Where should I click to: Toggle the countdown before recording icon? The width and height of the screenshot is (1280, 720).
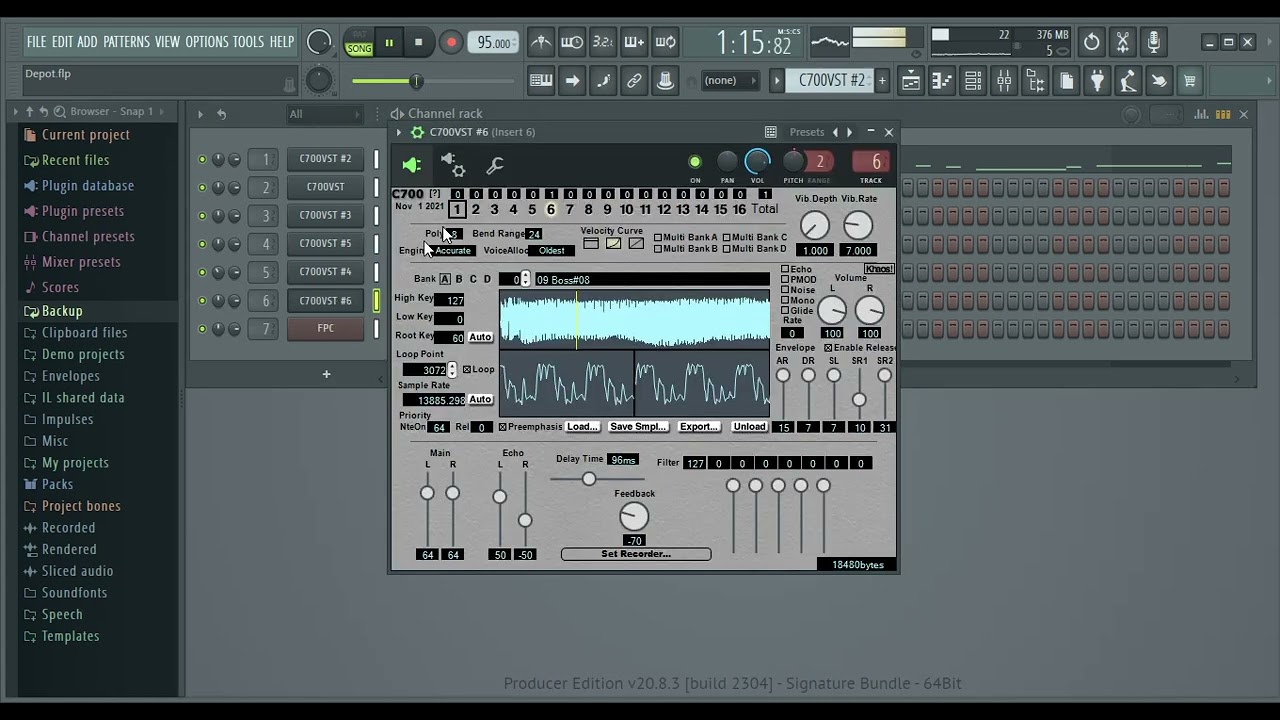(603, 42)
